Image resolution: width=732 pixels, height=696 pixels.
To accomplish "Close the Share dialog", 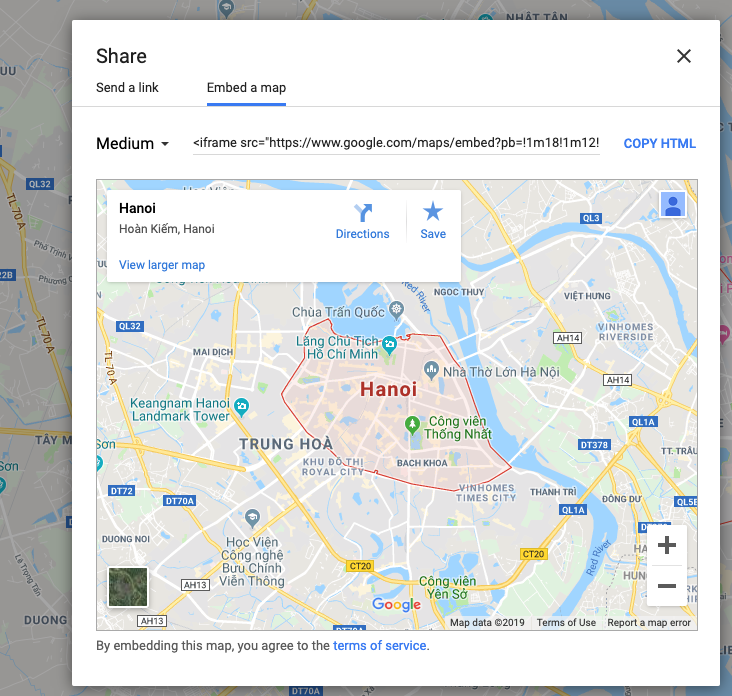I will coord(683,56).
